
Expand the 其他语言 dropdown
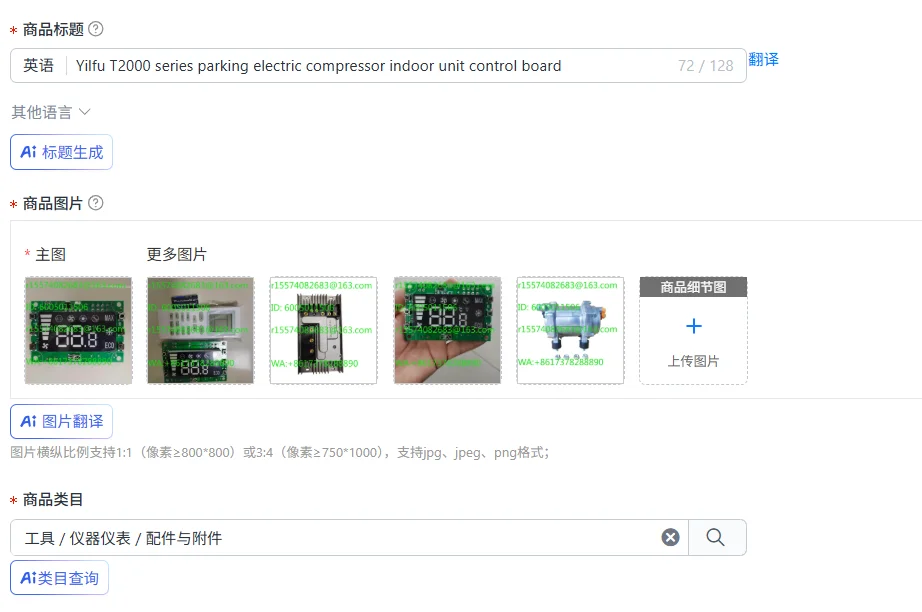pyautogui.click(x=51, y=112)
